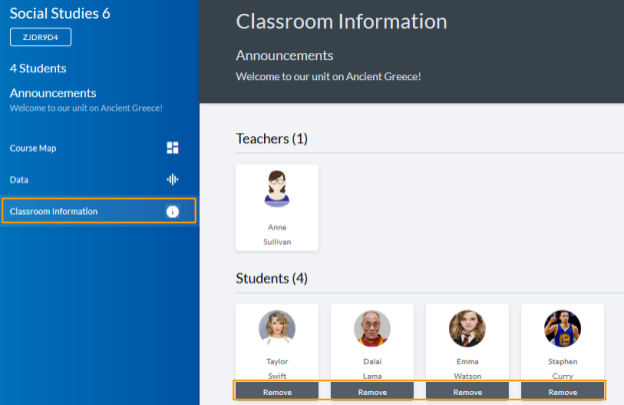Click the ZJDR9D4 class code button
The height and width of the screenshot is (405, 624).
pyautogui.click(x=41, y=37)
